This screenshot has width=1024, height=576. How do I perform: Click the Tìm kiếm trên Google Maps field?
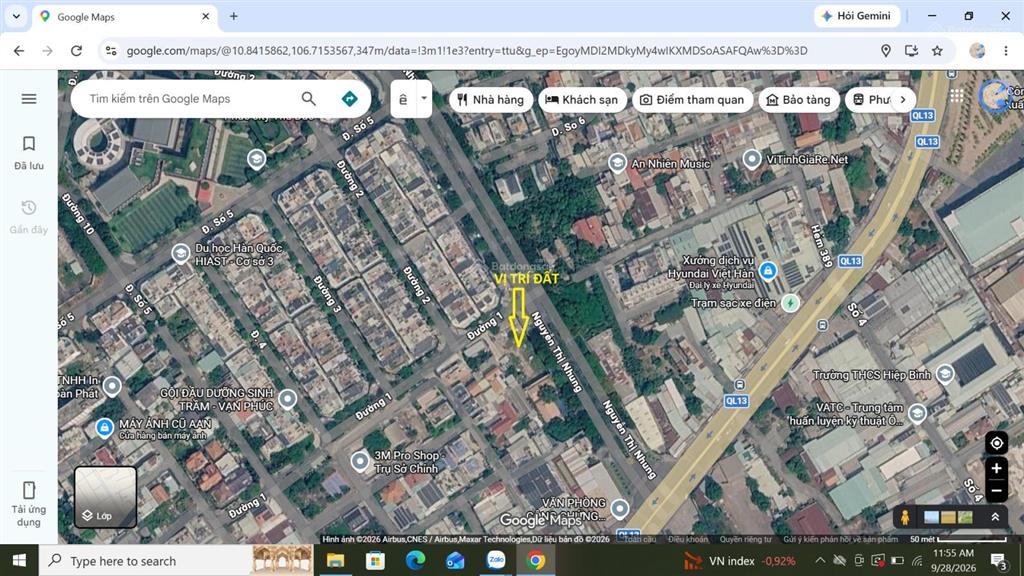point(189,99)
